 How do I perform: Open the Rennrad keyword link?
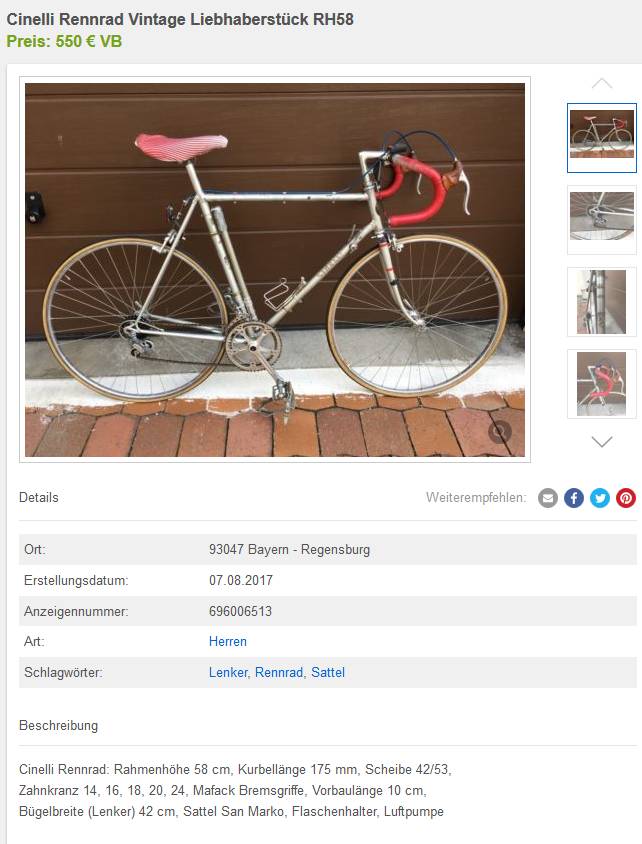coord(279,672)
